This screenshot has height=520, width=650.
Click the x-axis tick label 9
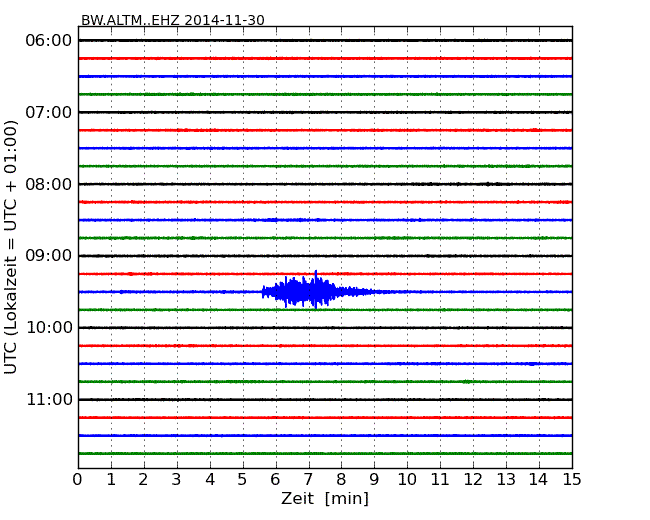(x=374, y=479)
